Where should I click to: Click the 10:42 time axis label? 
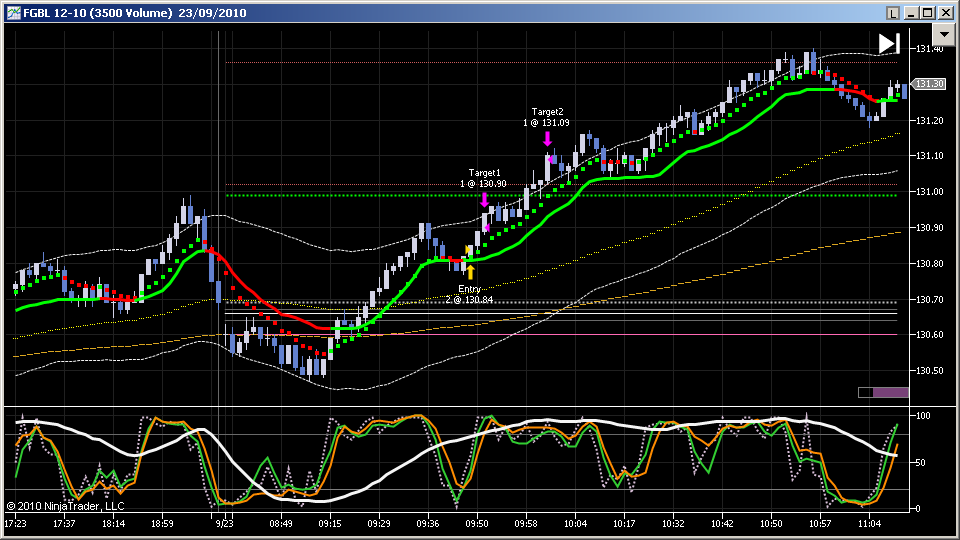[722, 523]
